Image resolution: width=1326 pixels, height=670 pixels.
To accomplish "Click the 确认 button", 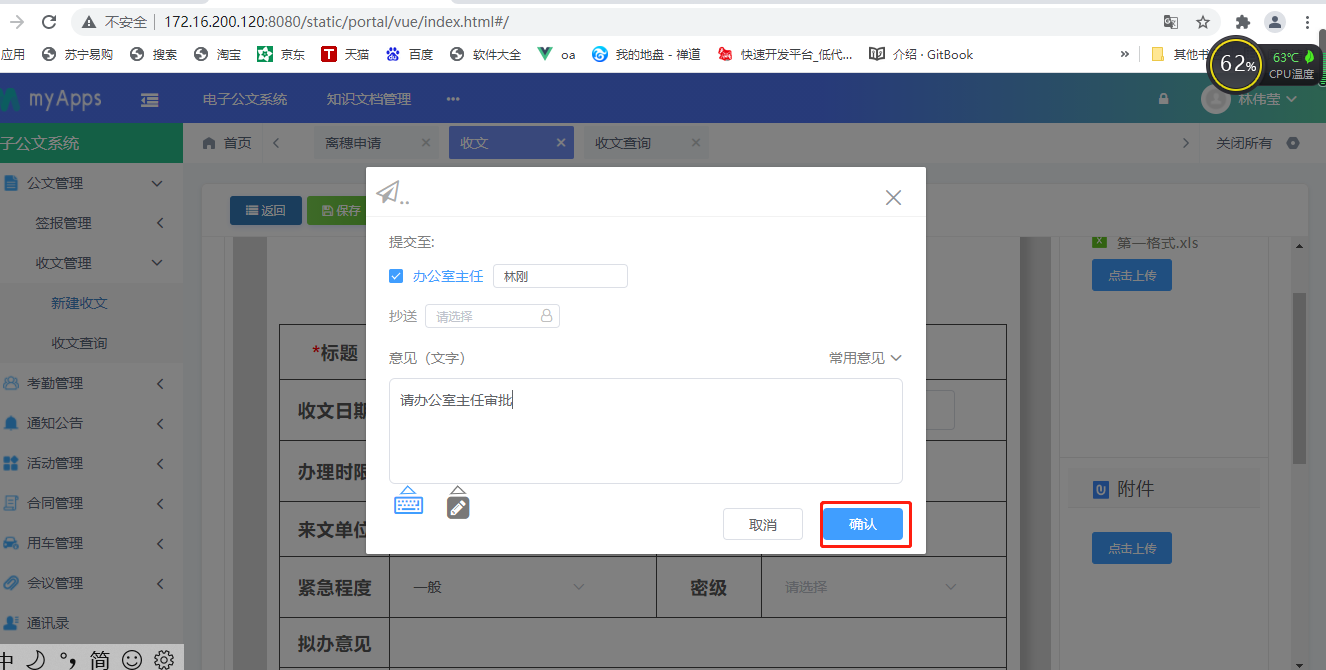I will pyautogui.click(x=862, y=524).
